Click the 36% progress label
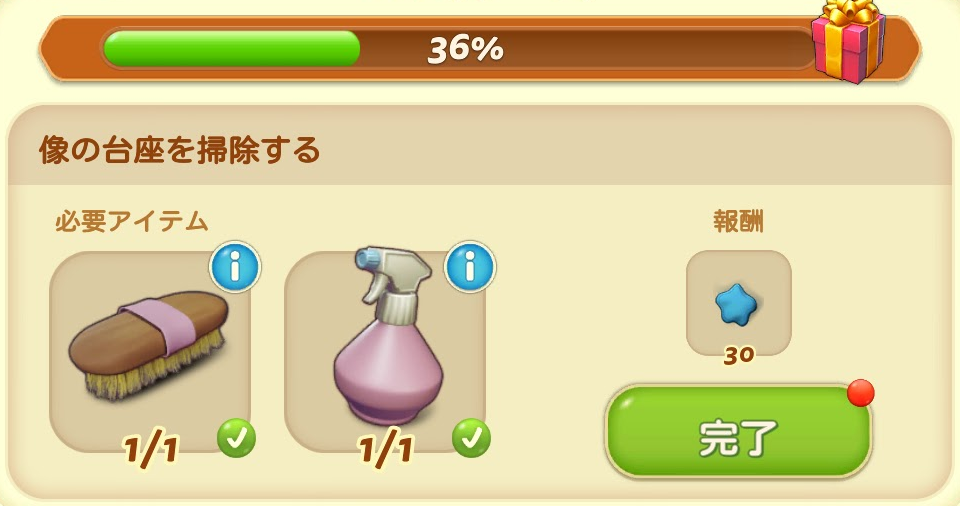This screenshot has width=960, height=506. point(465,49)
